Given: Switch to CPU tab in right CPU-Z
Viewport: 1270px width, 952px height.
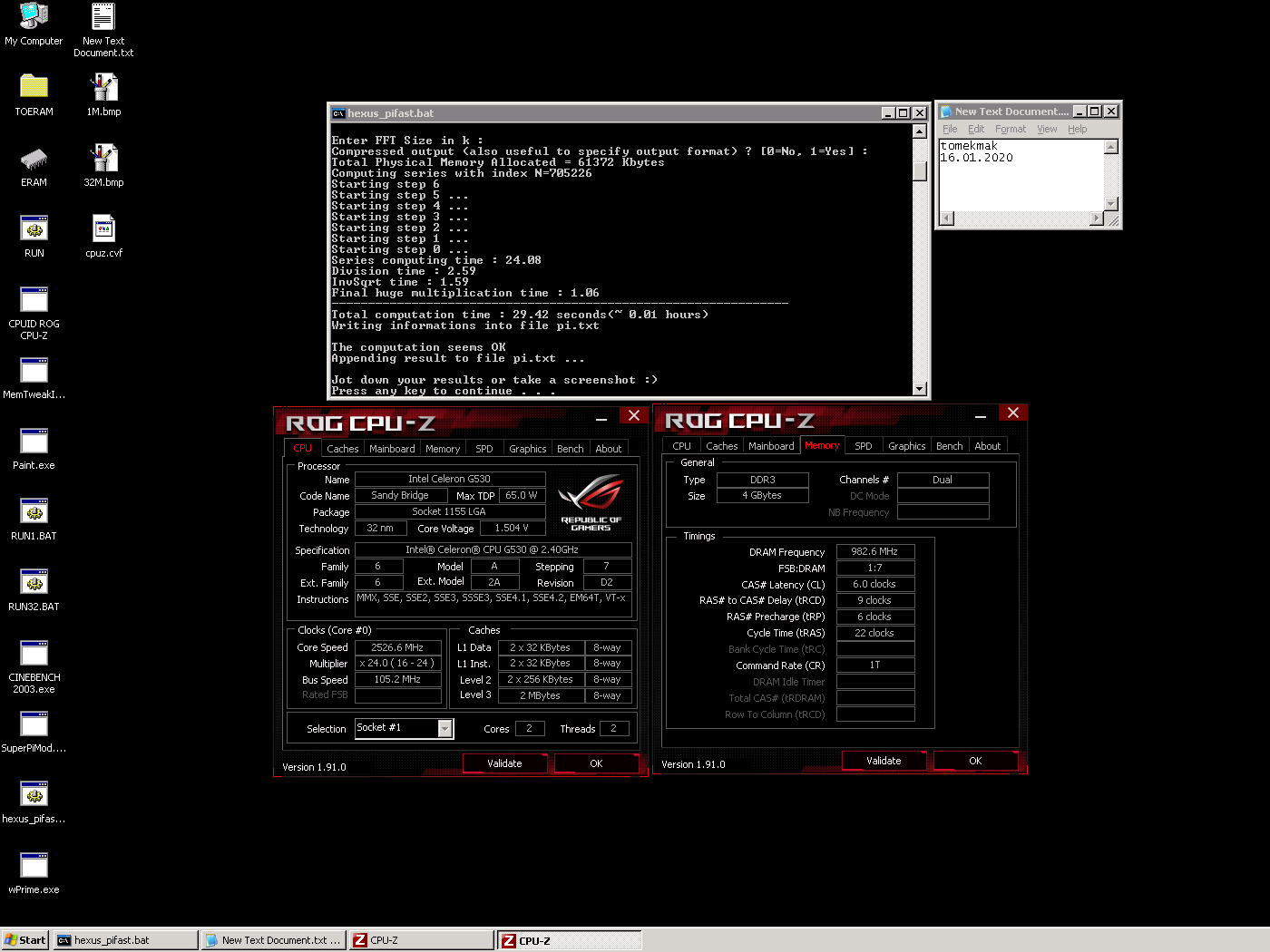Looking at the screenshot, I should coord(681,446).
